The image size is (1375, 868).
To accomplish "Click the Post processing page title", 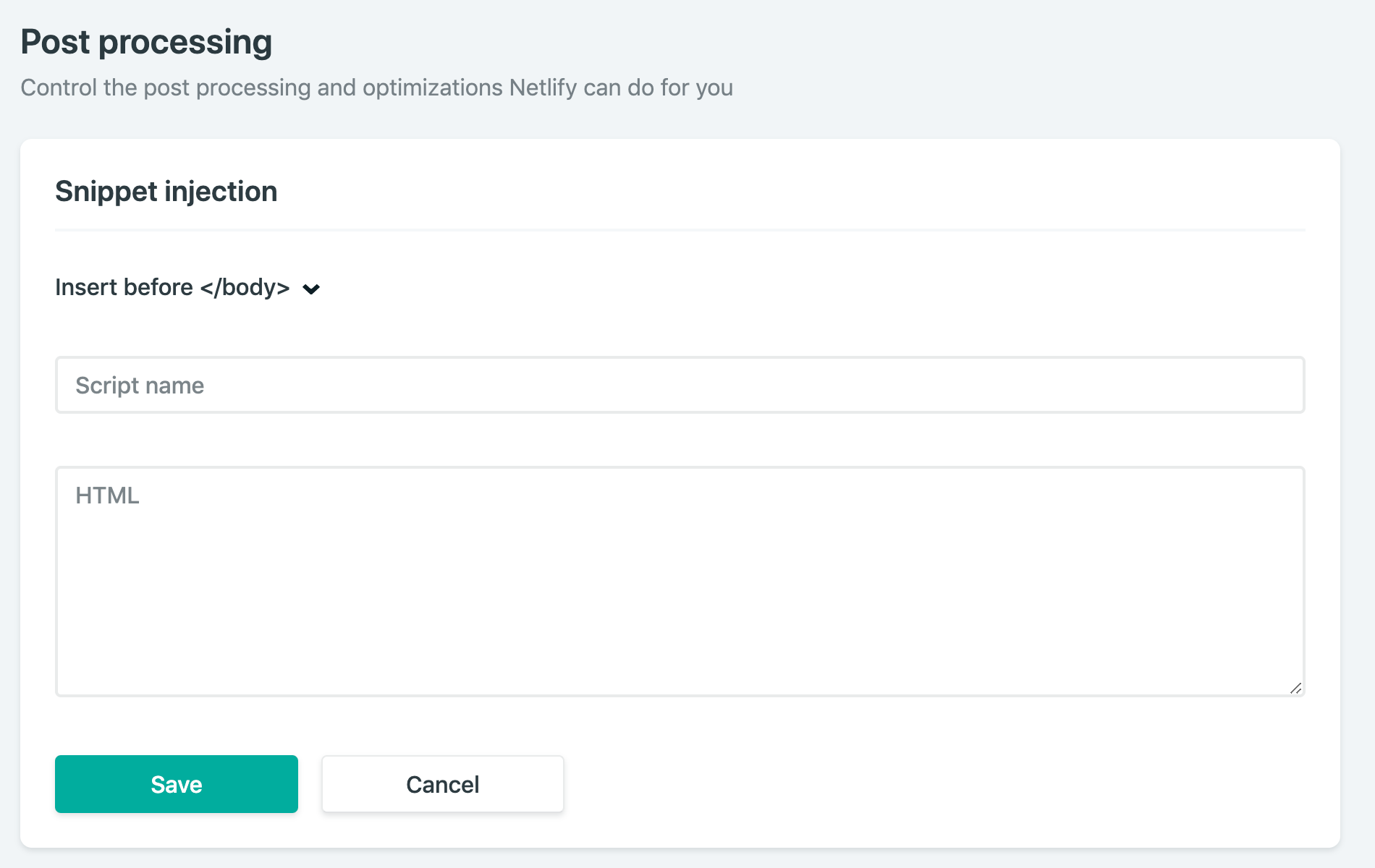I will 145,42.
